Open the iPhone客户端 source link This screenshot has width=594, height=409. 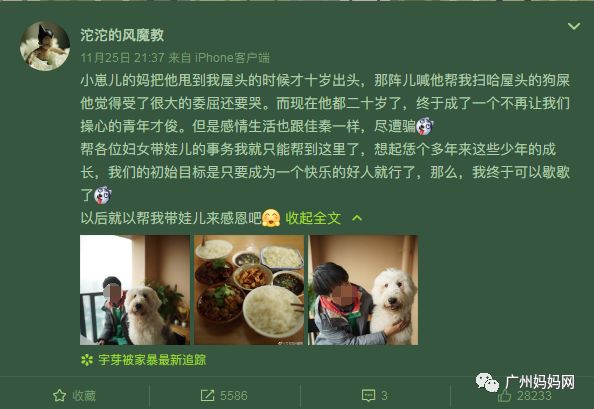[x=232, y=58]
